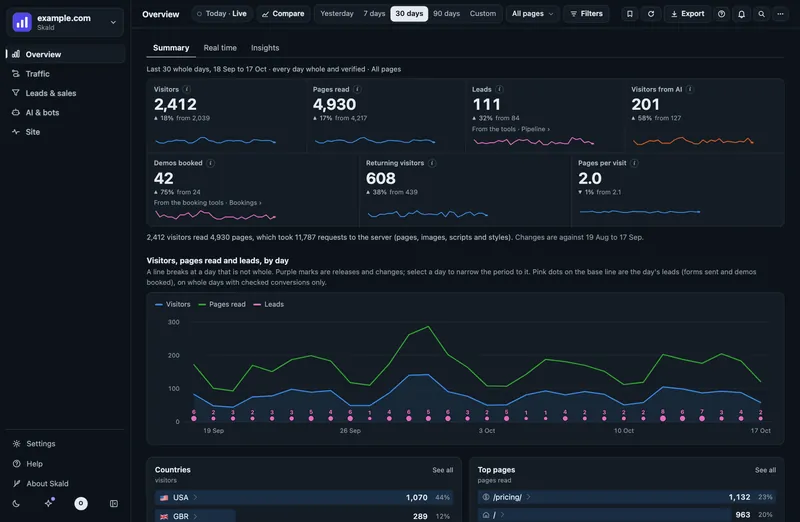
Task: Toggle the Compare mode button
Action: pyautogui.click(x=283, y=14)
